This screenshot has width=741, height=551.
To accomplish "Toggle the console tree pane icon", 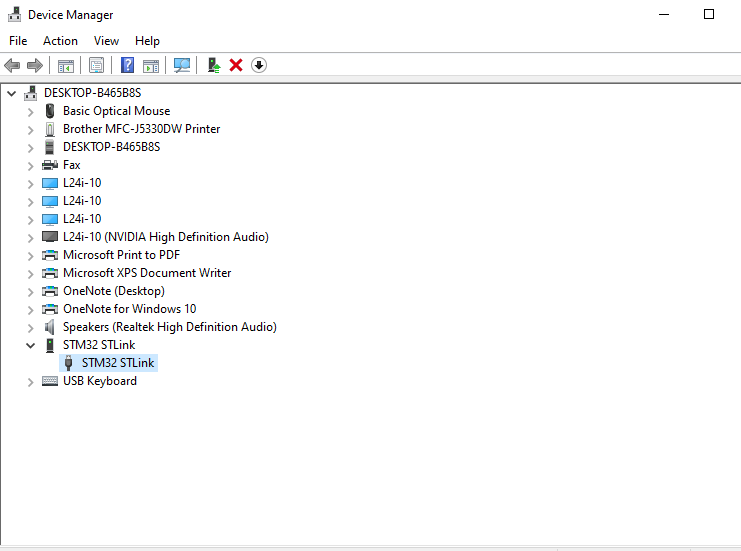I will point(66,65).
